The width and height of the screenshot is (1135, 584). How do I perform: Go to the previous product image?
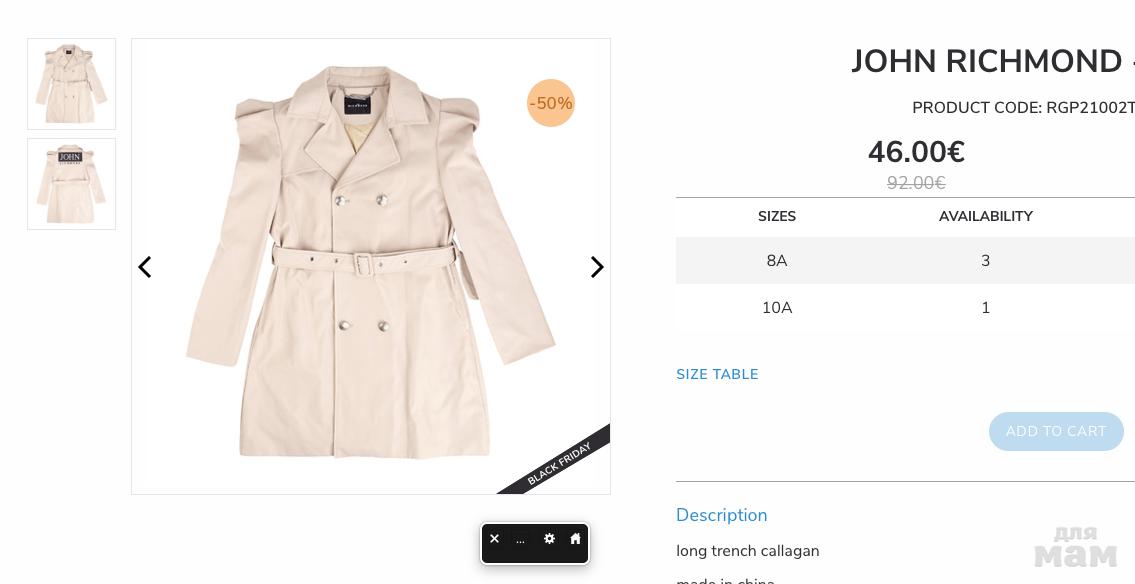(145, 267)
